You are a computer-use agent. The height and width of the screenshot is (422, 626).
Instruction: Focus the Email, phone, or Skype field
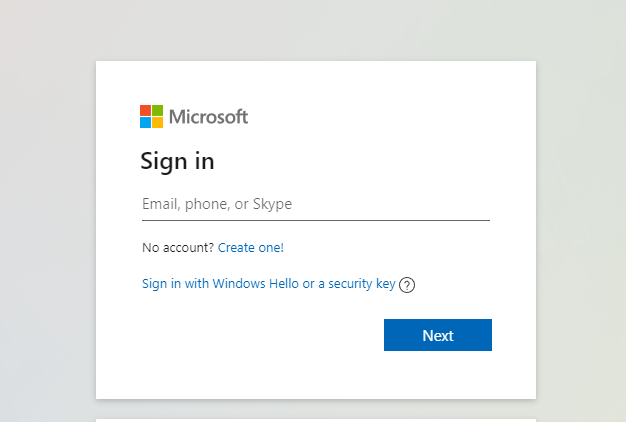pyautogui.click(x=316, y=204)
